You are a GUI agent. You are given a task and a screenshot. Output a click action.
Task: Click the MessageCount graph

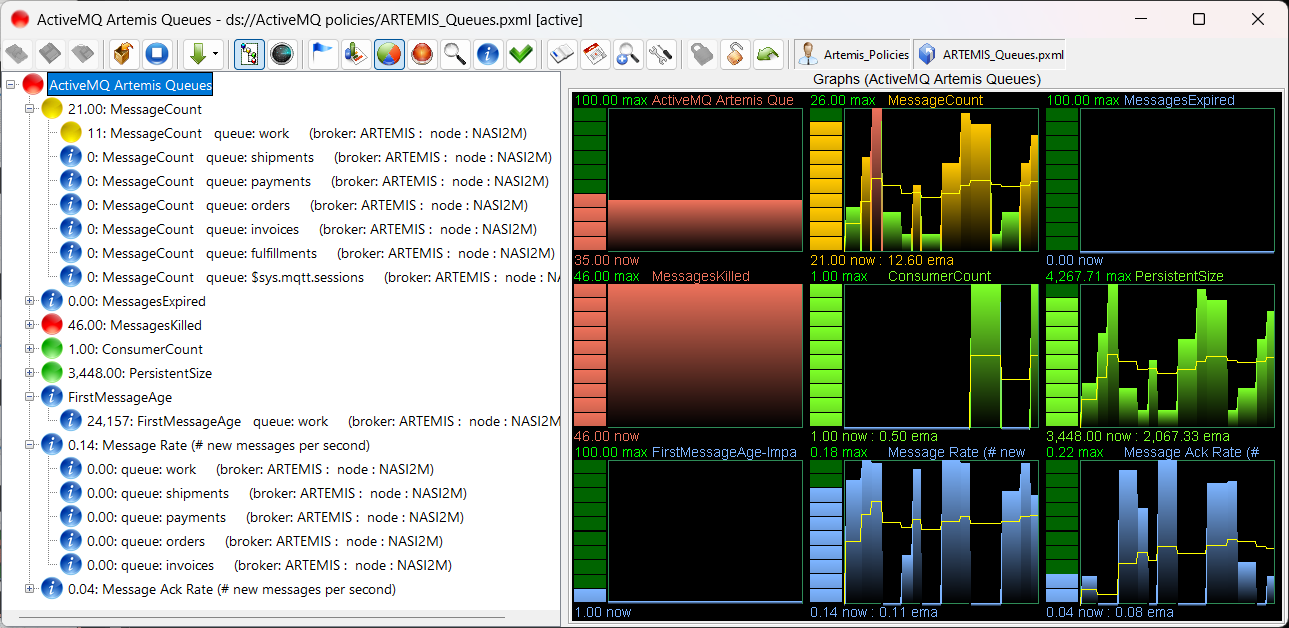click(923, 180)
